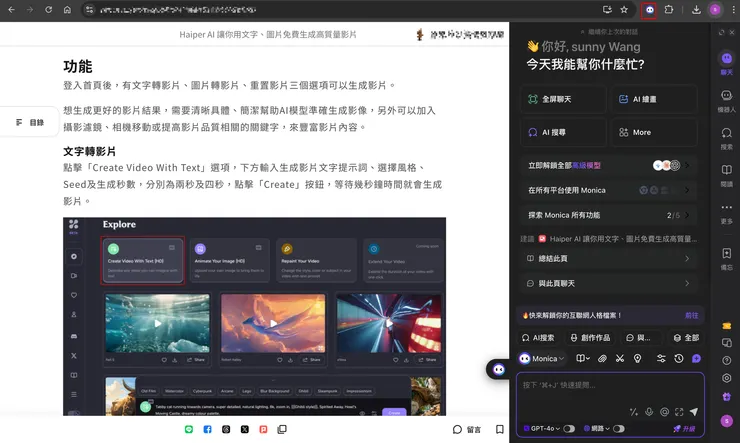Select the AI搜索 quick action chip
Viewport: 740px width, 443px height.
pyautogui.click(x=538, y=338)
